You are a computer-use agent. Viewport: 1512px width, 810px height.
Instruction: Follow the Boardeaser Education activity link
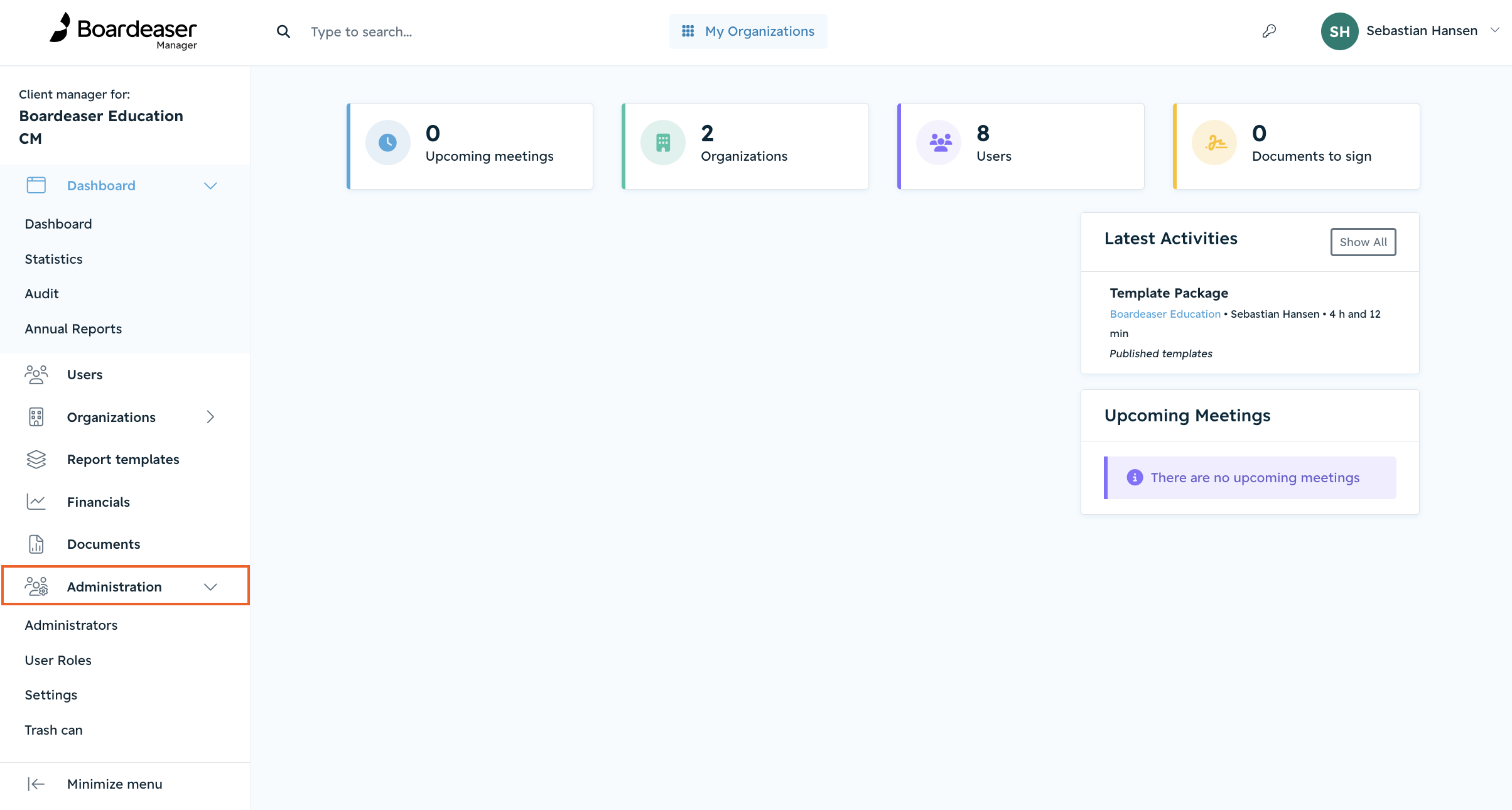click(1165, 314)
